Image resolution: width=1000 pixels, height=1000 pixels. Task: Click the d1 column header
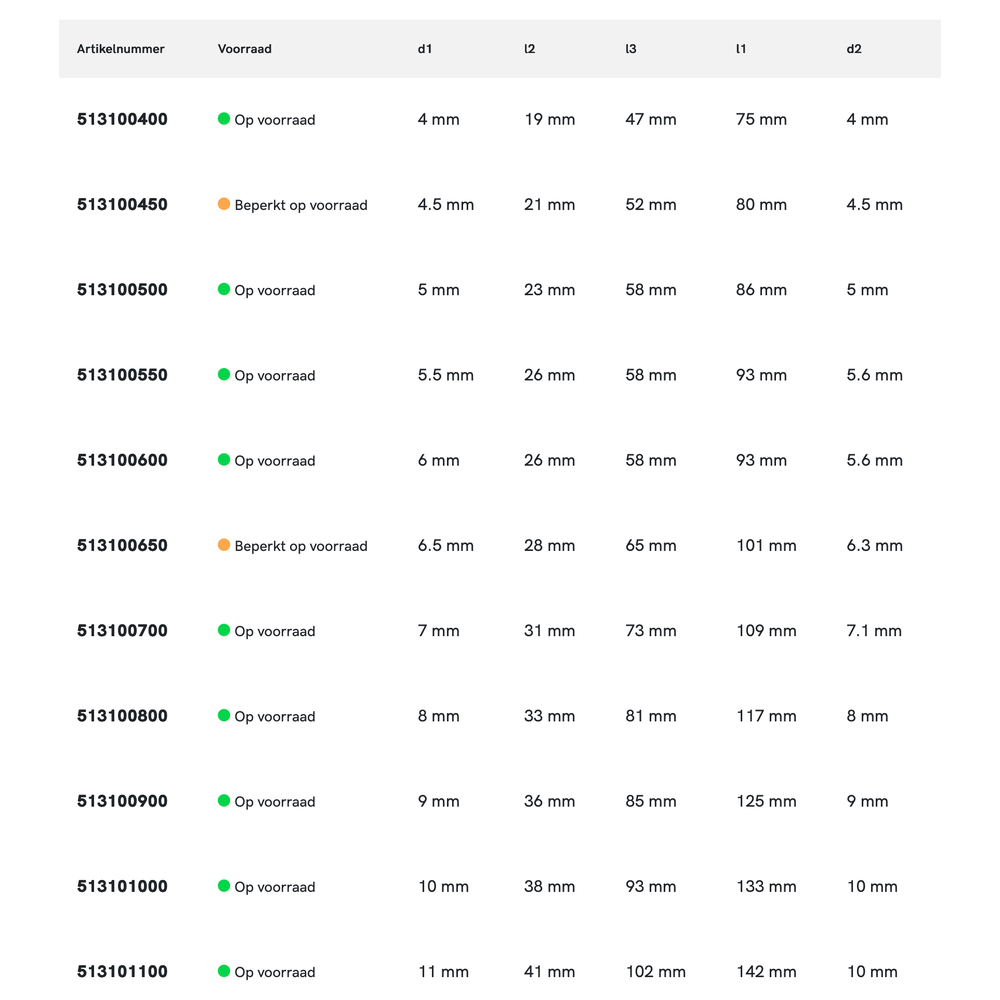click(425, 49)
